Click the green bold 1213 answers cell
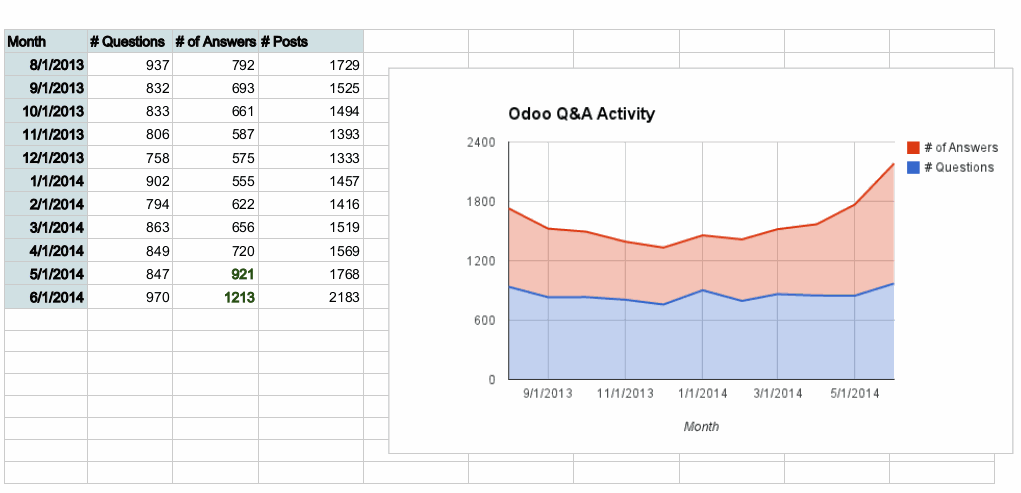This screenshot has height=493, width=1021. click(215, 297)
